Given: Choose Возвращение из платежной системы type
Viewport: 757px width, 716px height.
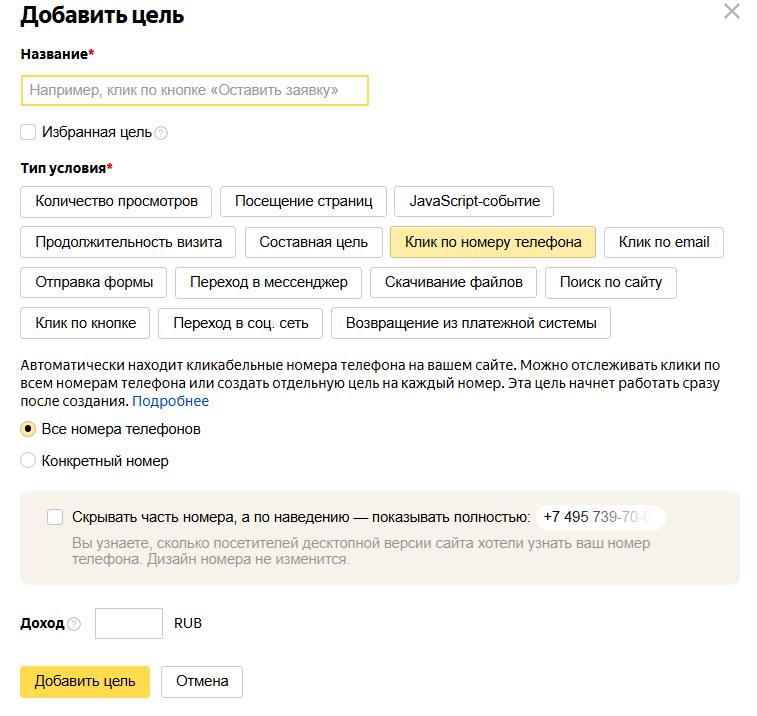Looking at the screenshot, I should [x=471, y=323].
